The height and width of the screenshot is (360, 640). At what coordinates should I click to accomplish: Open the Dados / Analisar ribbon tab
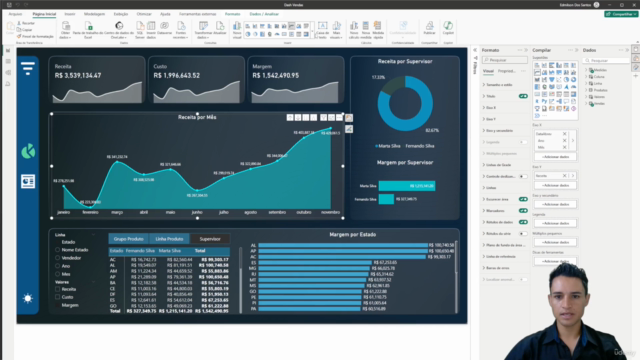(x=264, y=14)
